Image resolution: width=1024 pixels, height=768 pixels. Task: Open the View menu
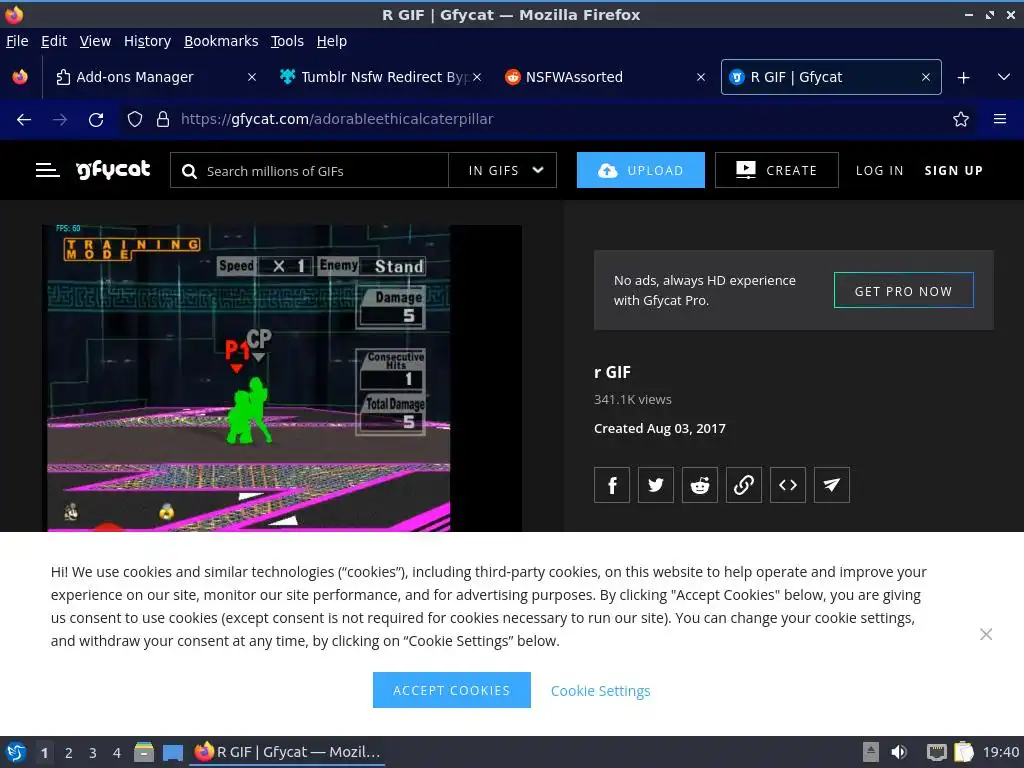pyautogui.click(x=95, y=41)
